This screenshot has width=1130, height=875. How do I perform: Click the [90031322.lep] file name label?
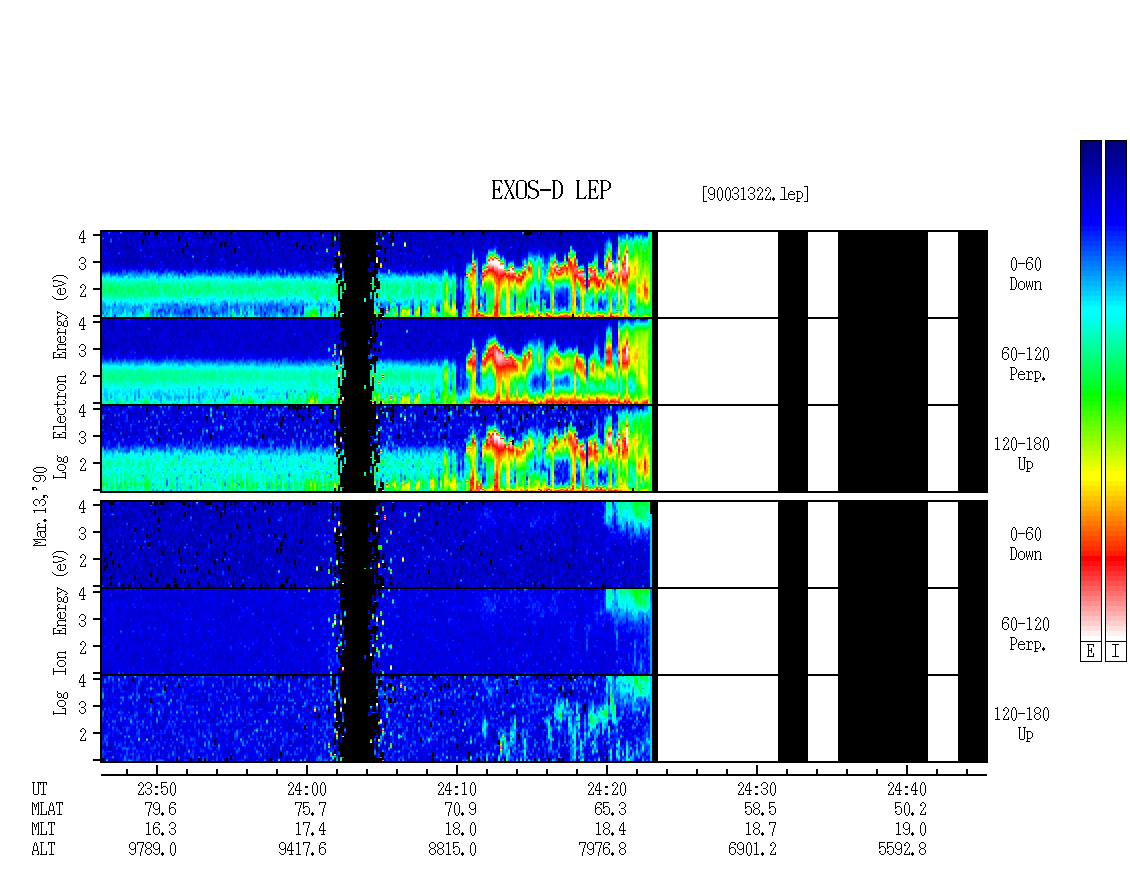click(755, 194)
